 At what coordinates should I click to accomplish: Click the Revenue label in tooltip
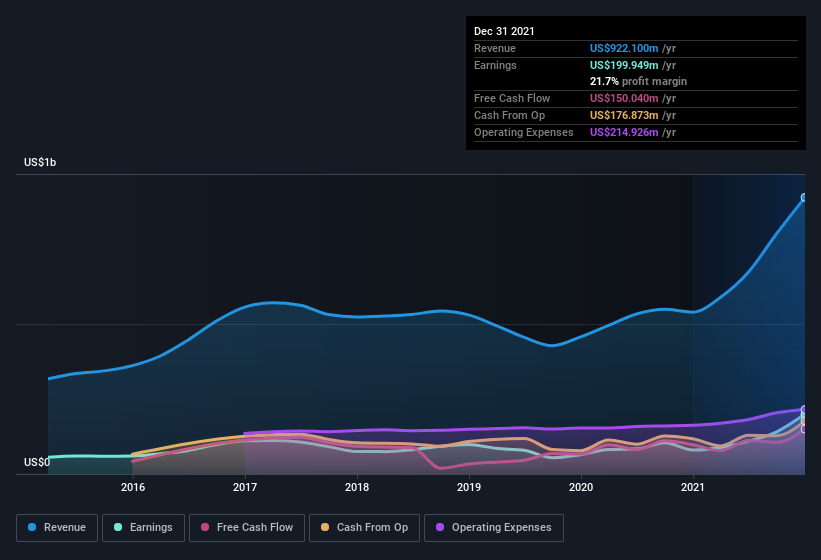(495, 48)
